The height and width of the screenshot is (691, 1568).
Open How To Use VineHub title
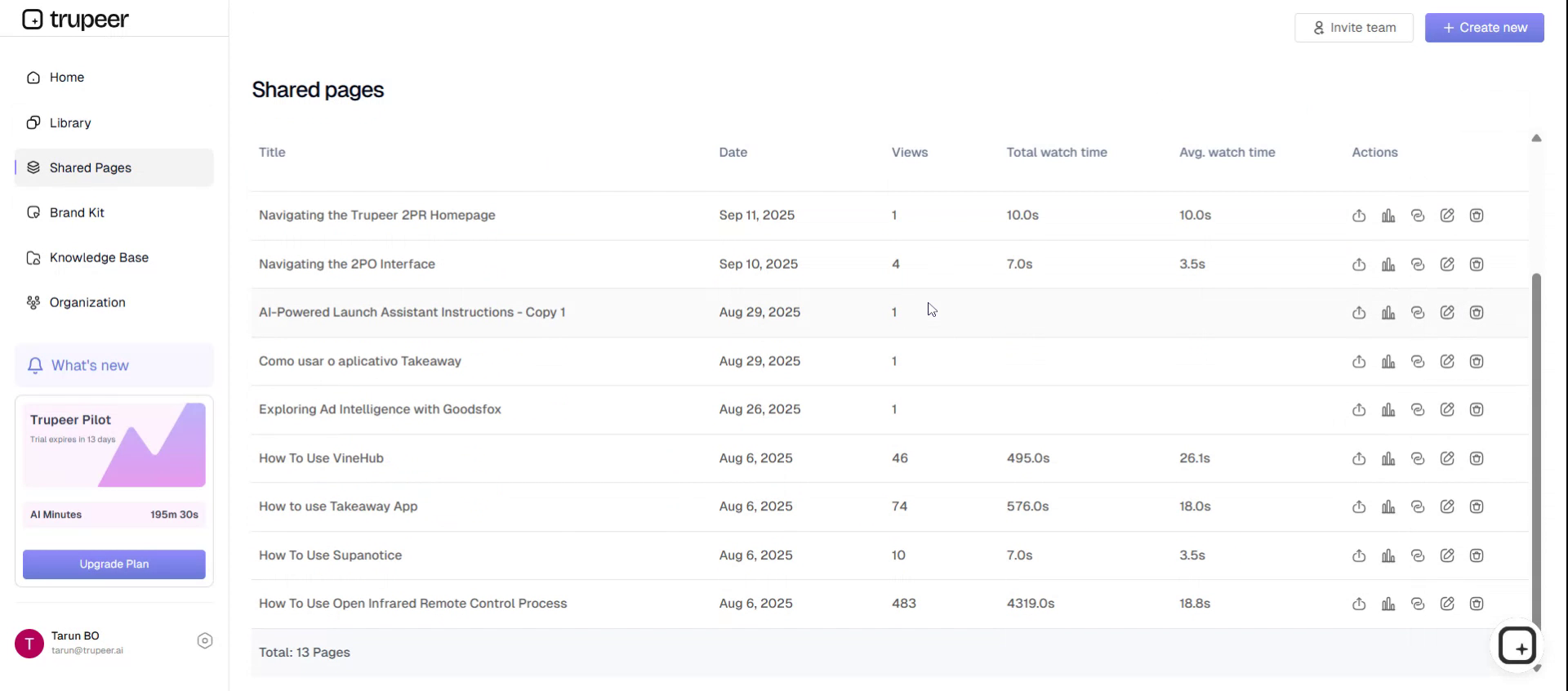tap(321, 458)
